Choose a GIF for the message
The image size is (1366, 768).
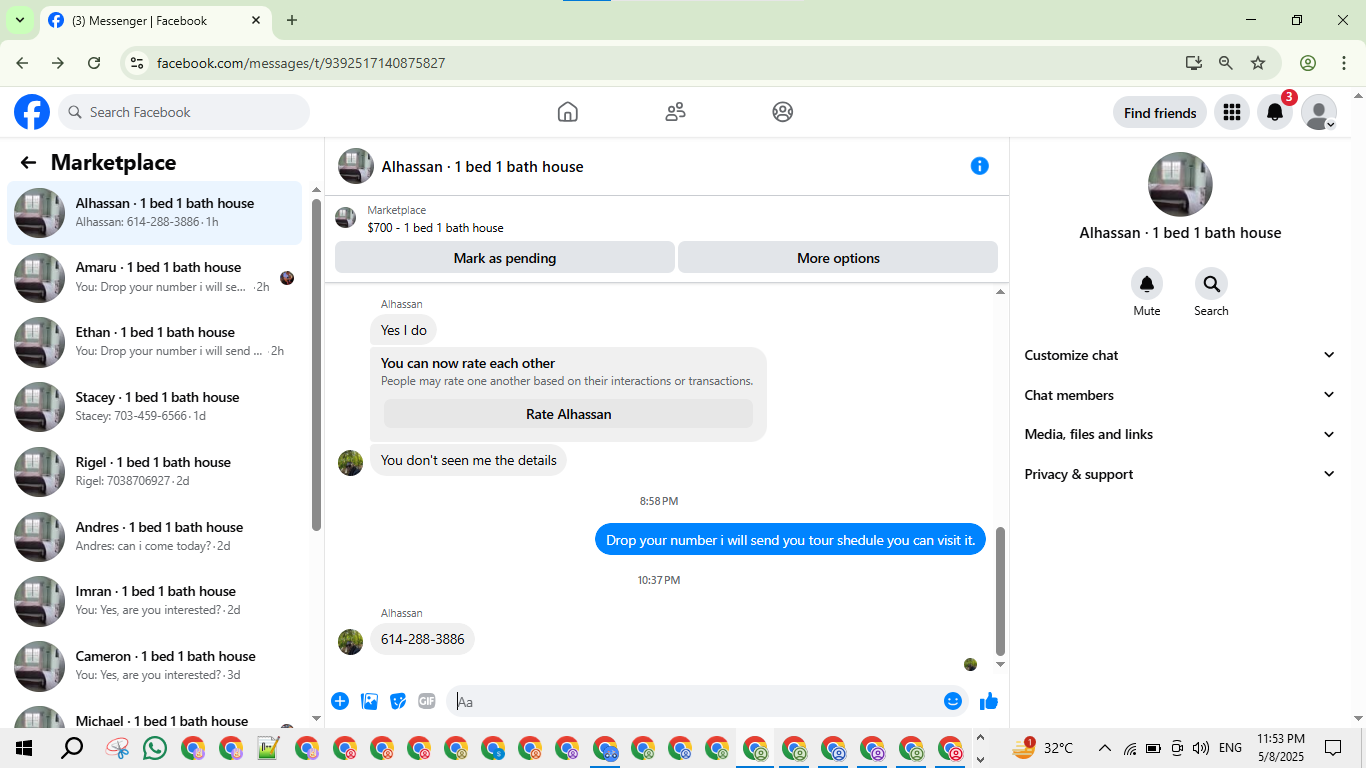(427, 701)
